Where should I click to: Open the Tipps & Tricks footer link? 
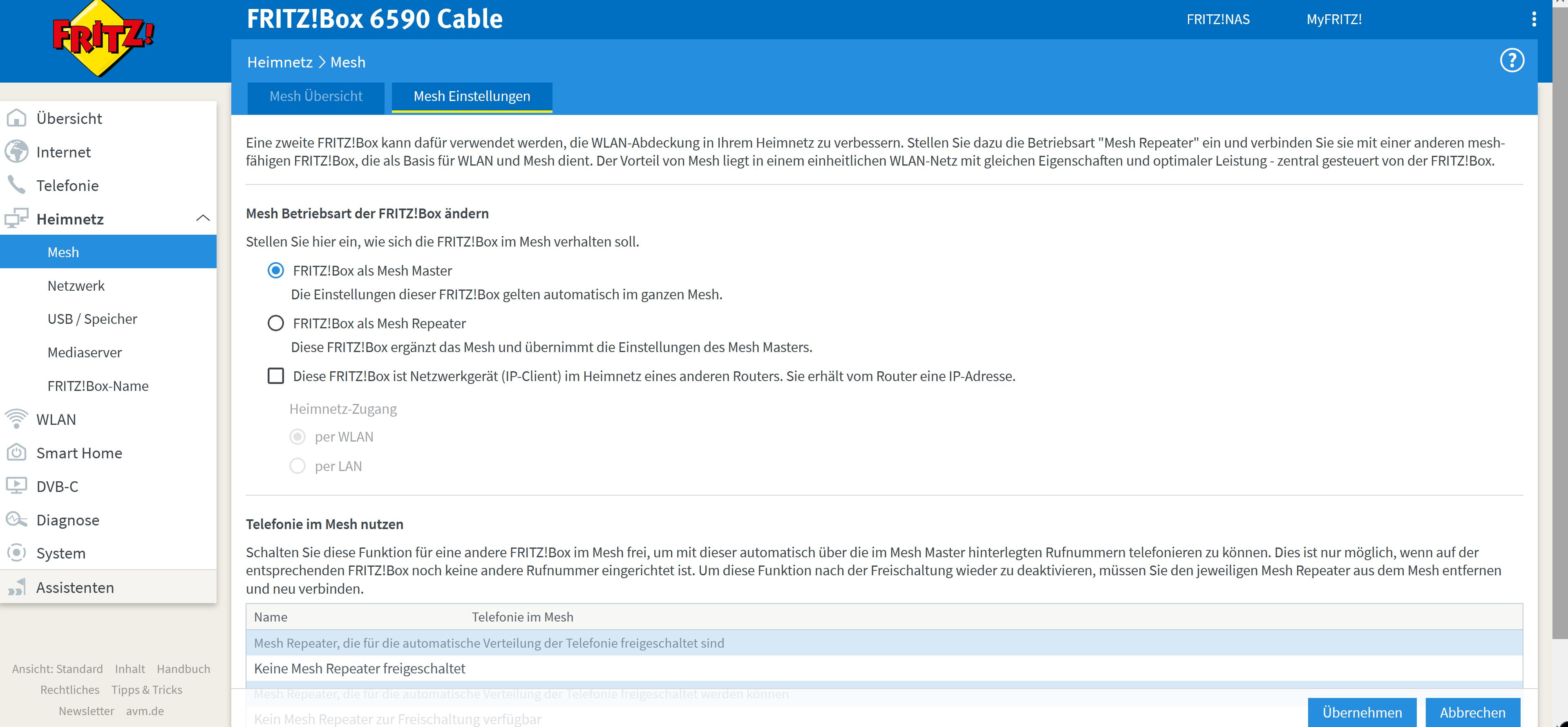point(147,689)
